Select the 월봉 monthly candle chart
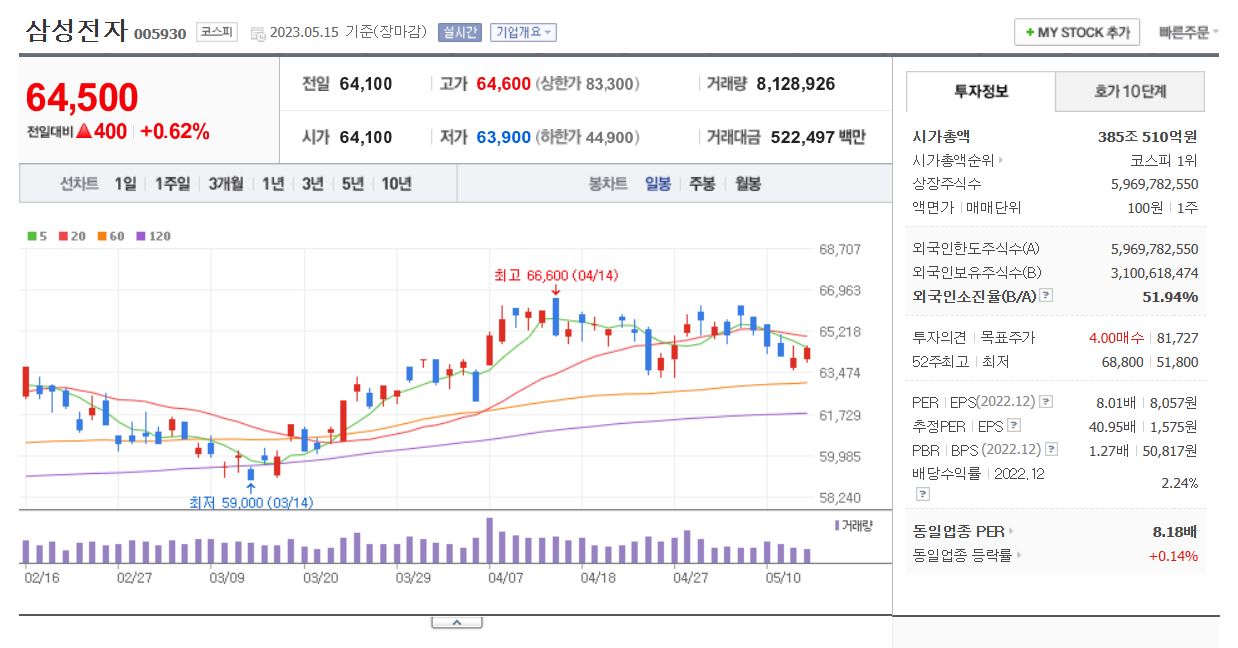 747,184
